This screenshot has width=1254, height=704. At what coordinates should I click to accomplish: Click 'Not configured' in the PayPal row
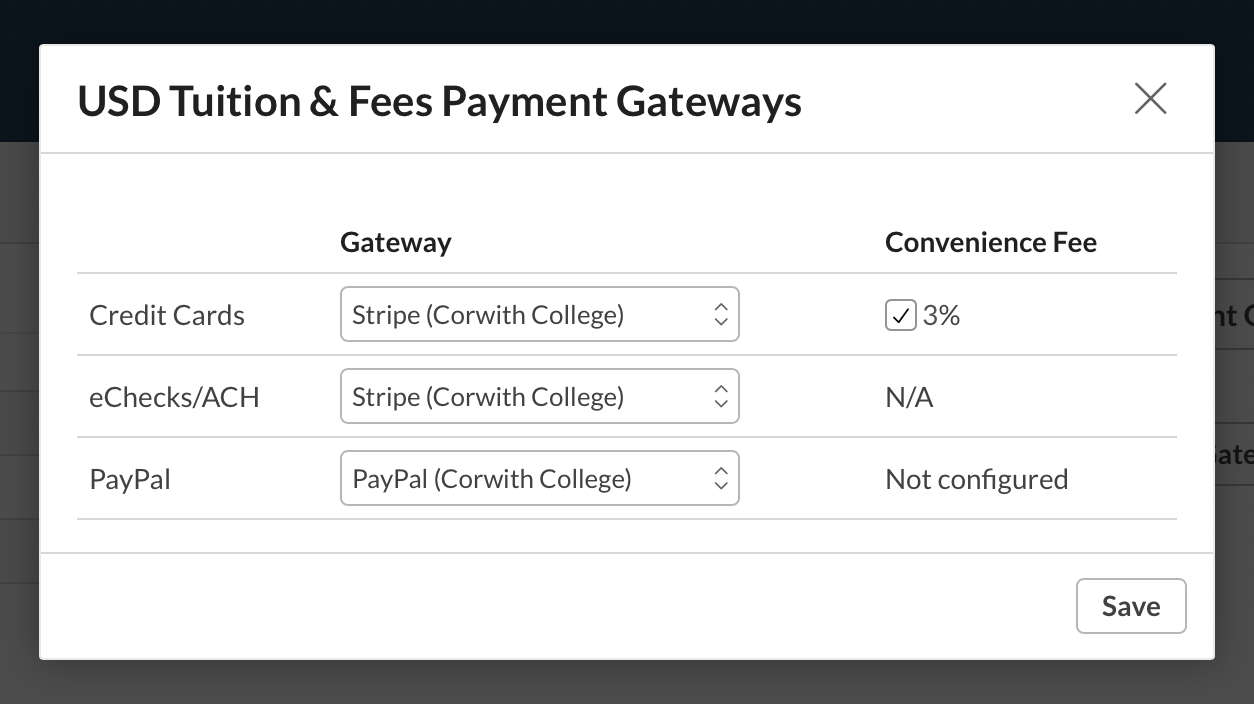pos(976,479)
